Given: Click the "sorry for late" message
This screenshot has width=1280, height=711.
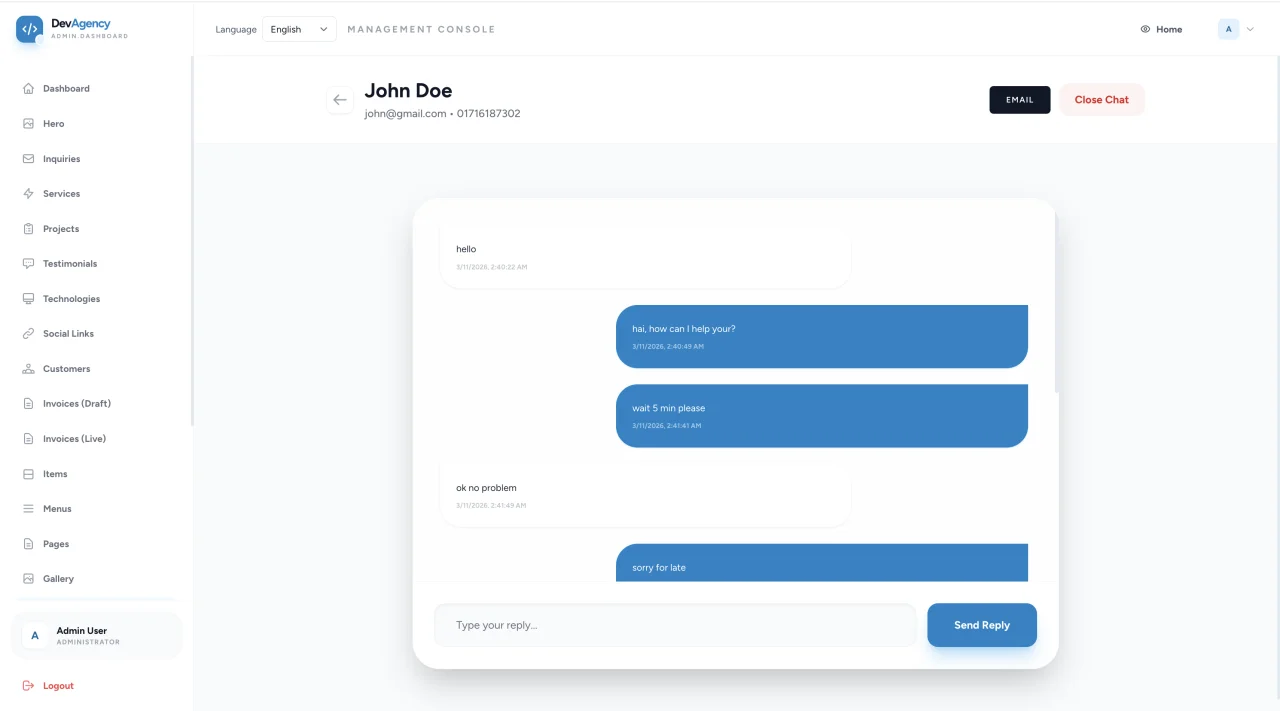Looking at the screenshot, I should (x=822, y=563).
